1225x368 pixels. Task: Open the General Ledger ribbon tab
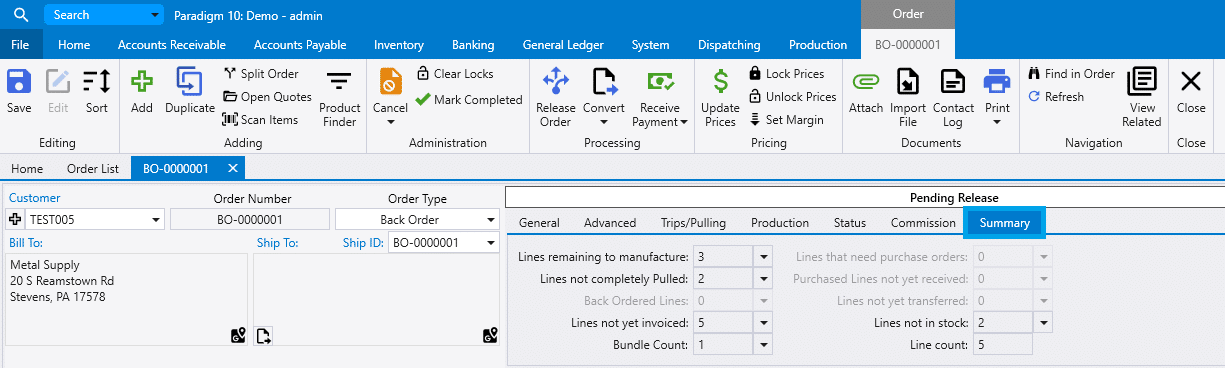pos(563,45)
